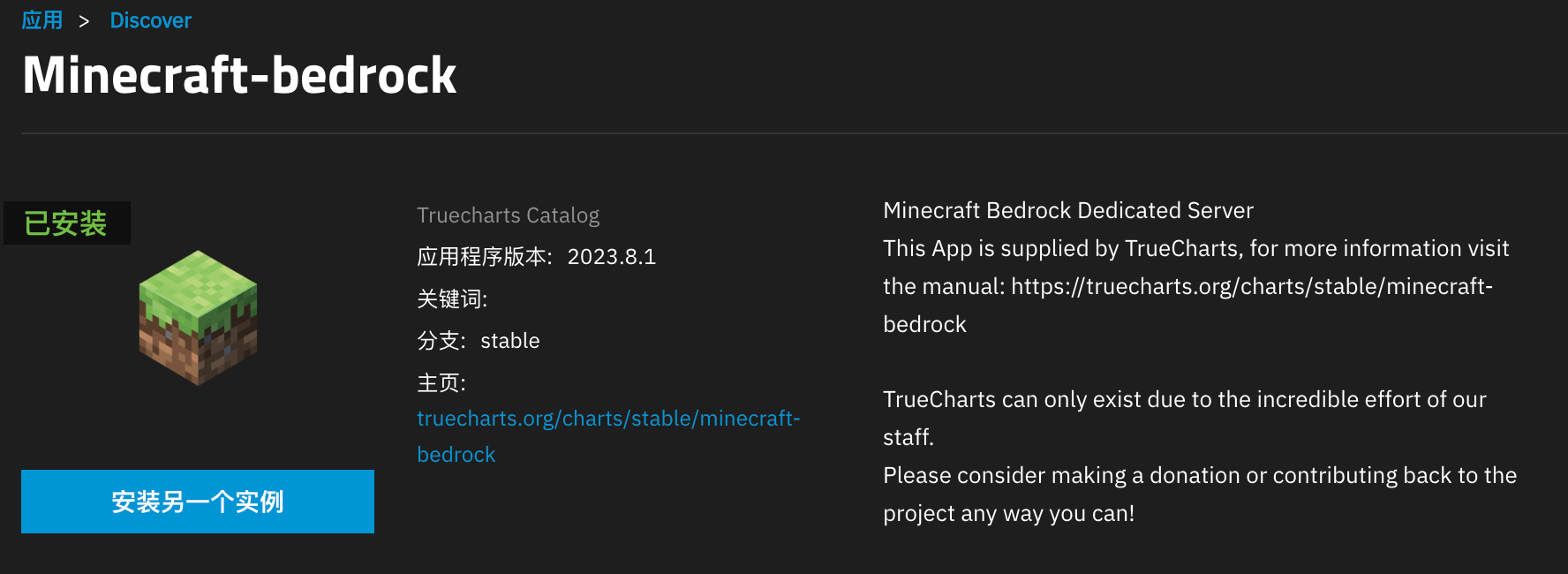Viewport: 1568px width, 574px height.
Task: Click the Minecraft grass block icon
Action: pos(198,318)
